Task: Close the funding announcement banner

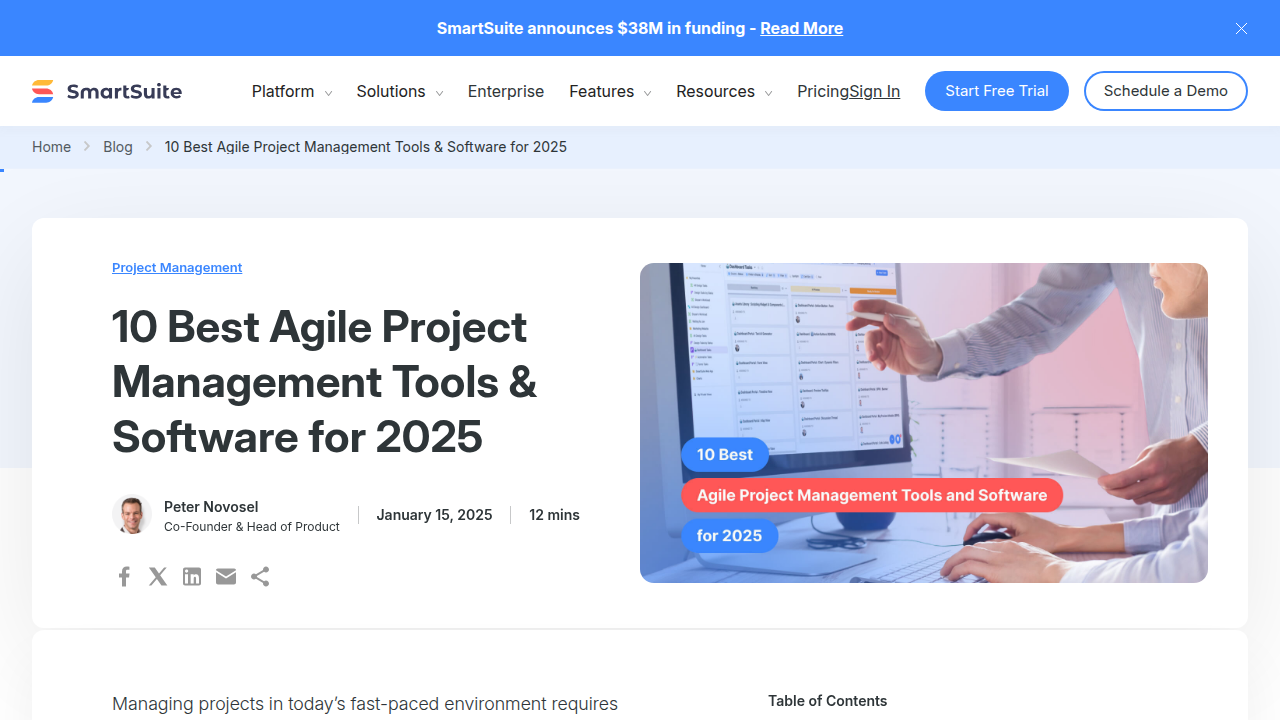Action: point(1241,28)
